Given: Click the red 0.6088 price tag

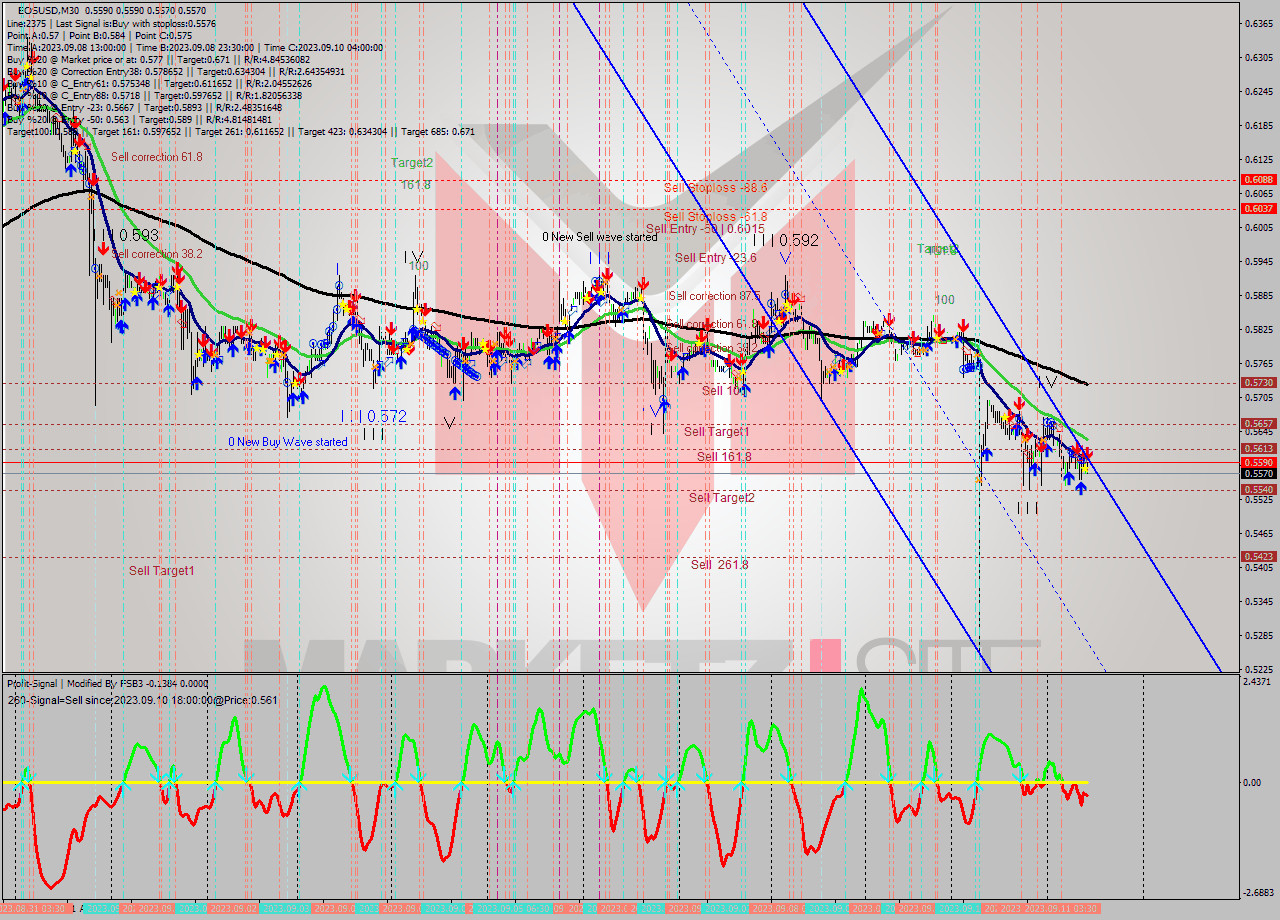Looking at the screenshot, I should coord(1258,180).
